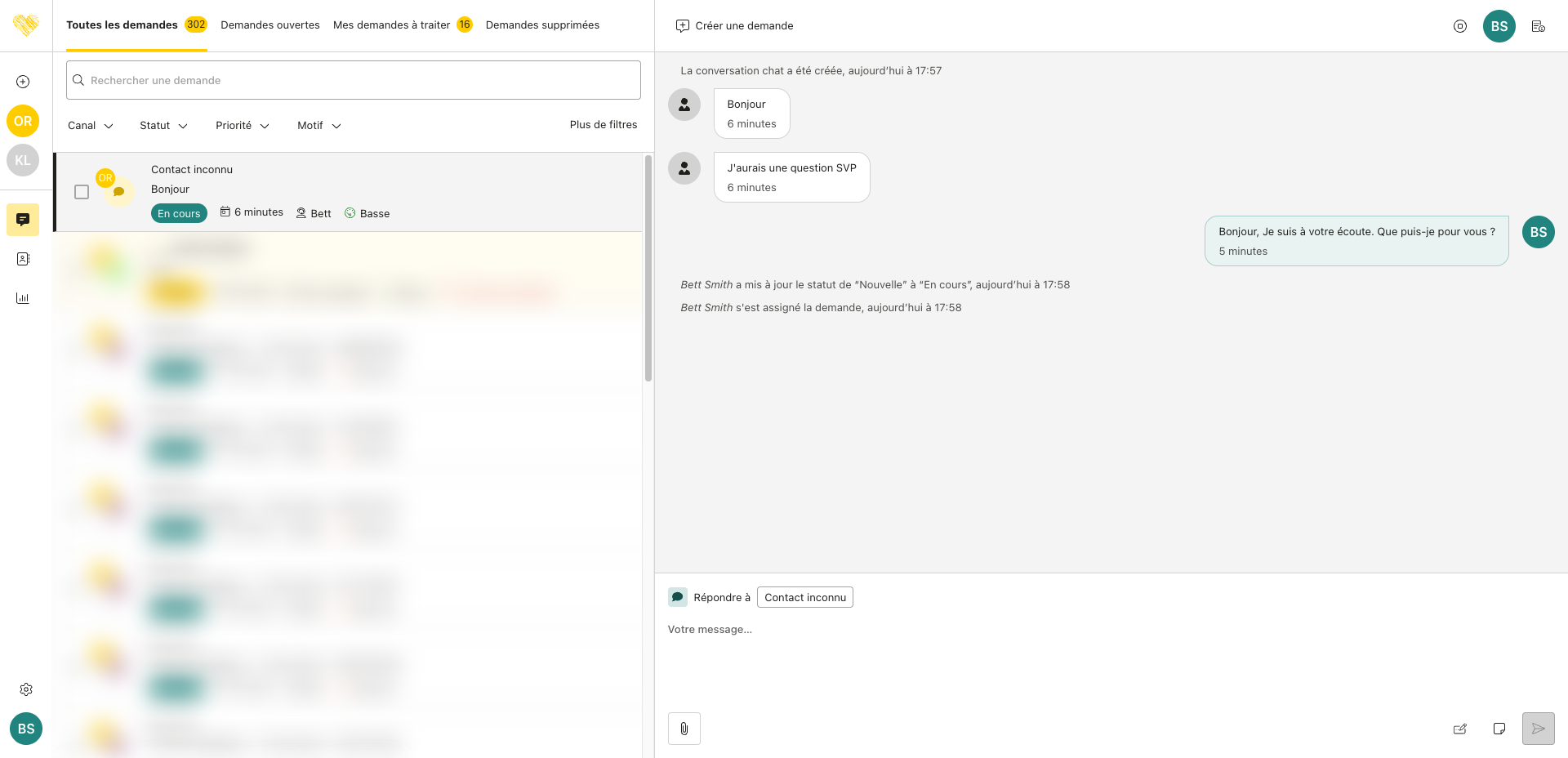Image resolution: width=1568 pixels, height=758 pixels.
Task: Click Créer une demande button
Action: (735, 26)
